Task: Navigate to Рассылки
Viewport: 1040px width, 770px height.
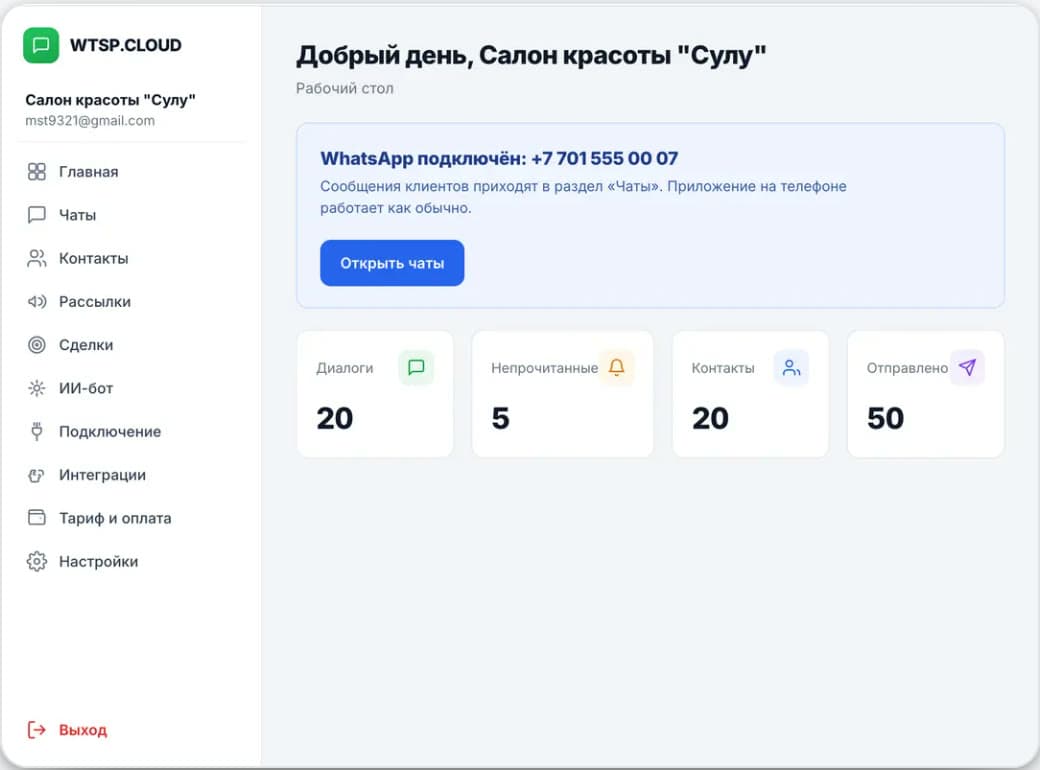Action: click(x=95, y=302)
